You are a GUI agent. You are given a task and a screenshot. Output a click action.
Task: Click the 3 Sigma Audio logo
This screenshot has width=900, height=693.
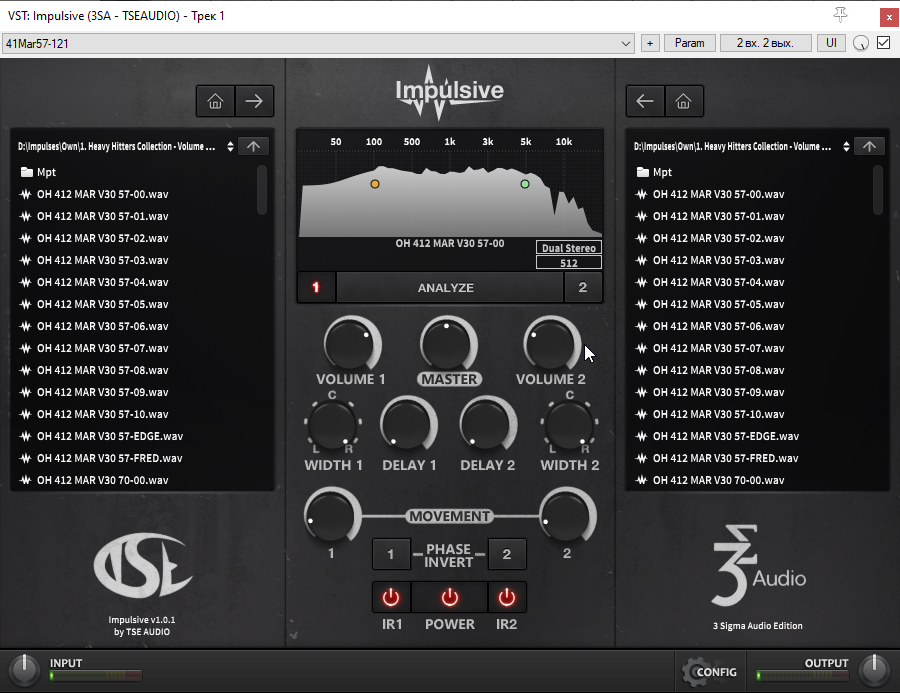758,566
